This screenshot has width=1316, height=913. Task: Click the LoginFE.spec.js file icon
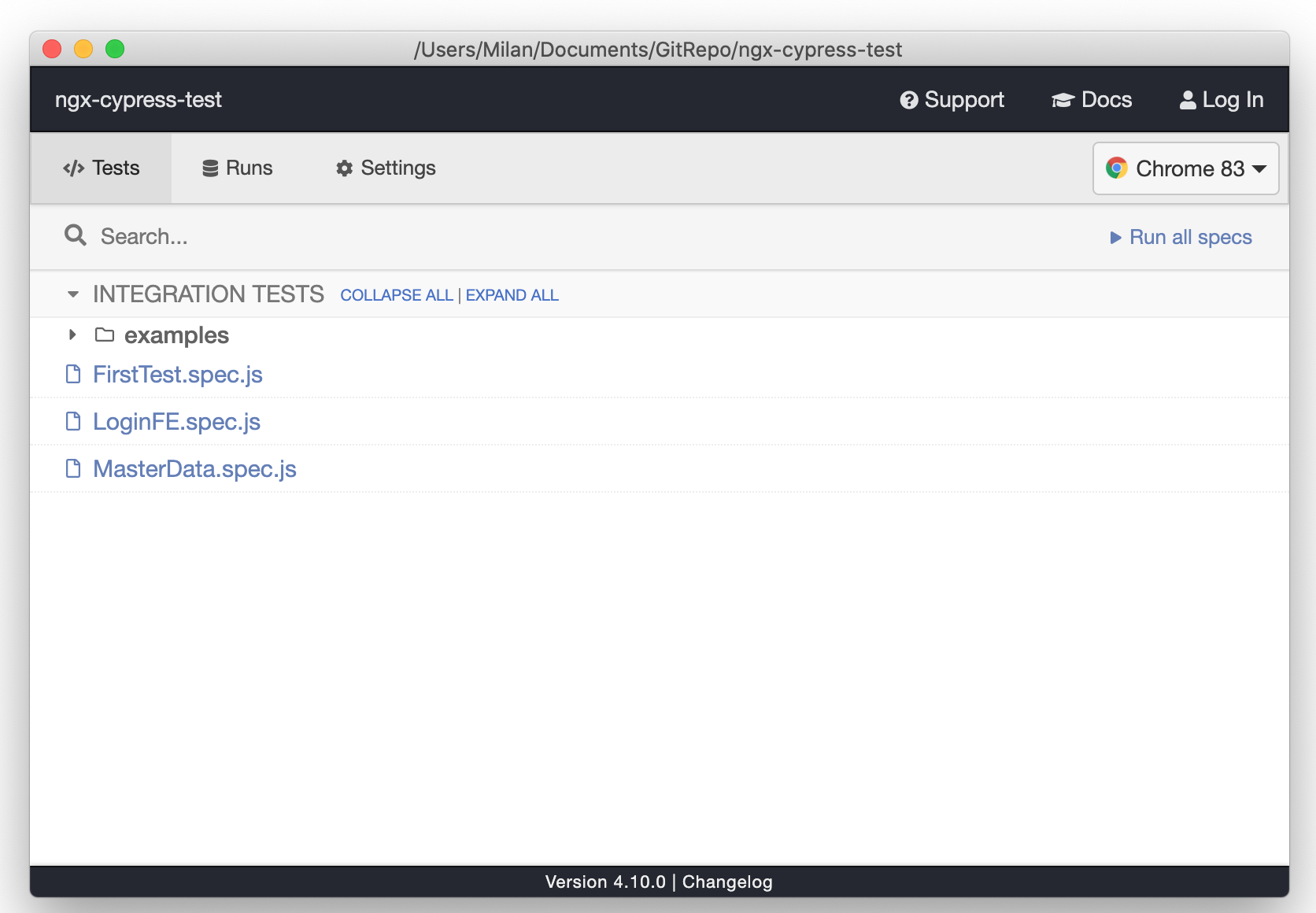pyautogui.click(x=73, y=421)
